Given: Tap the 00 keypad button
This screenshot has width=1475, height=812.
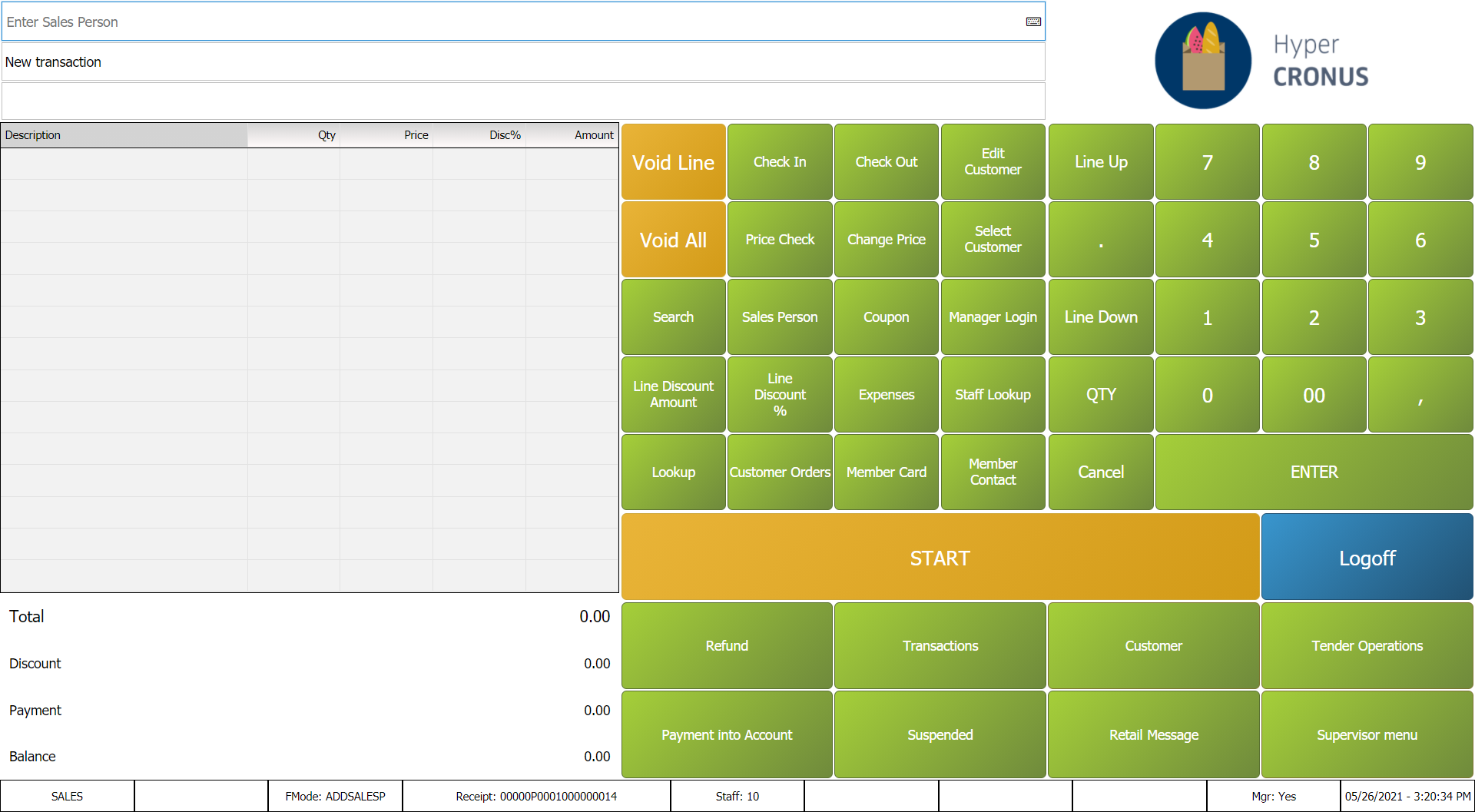Looking at the screenshot, I should [1314, 395].
